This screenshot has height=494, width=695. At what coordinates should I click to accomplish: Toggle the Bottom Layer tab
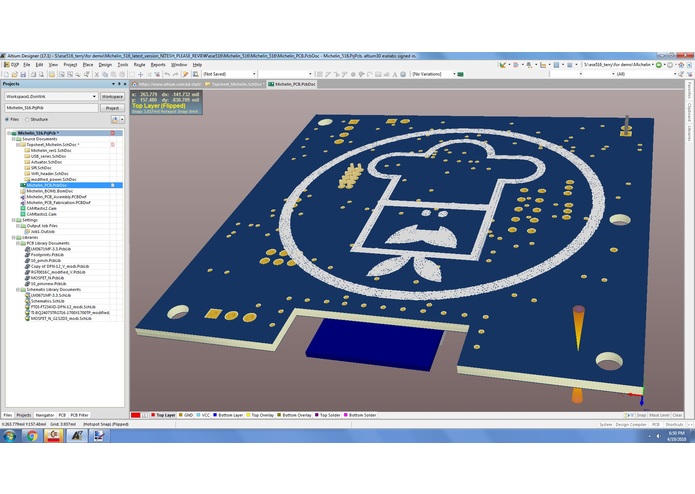click(x=228, y=415)
